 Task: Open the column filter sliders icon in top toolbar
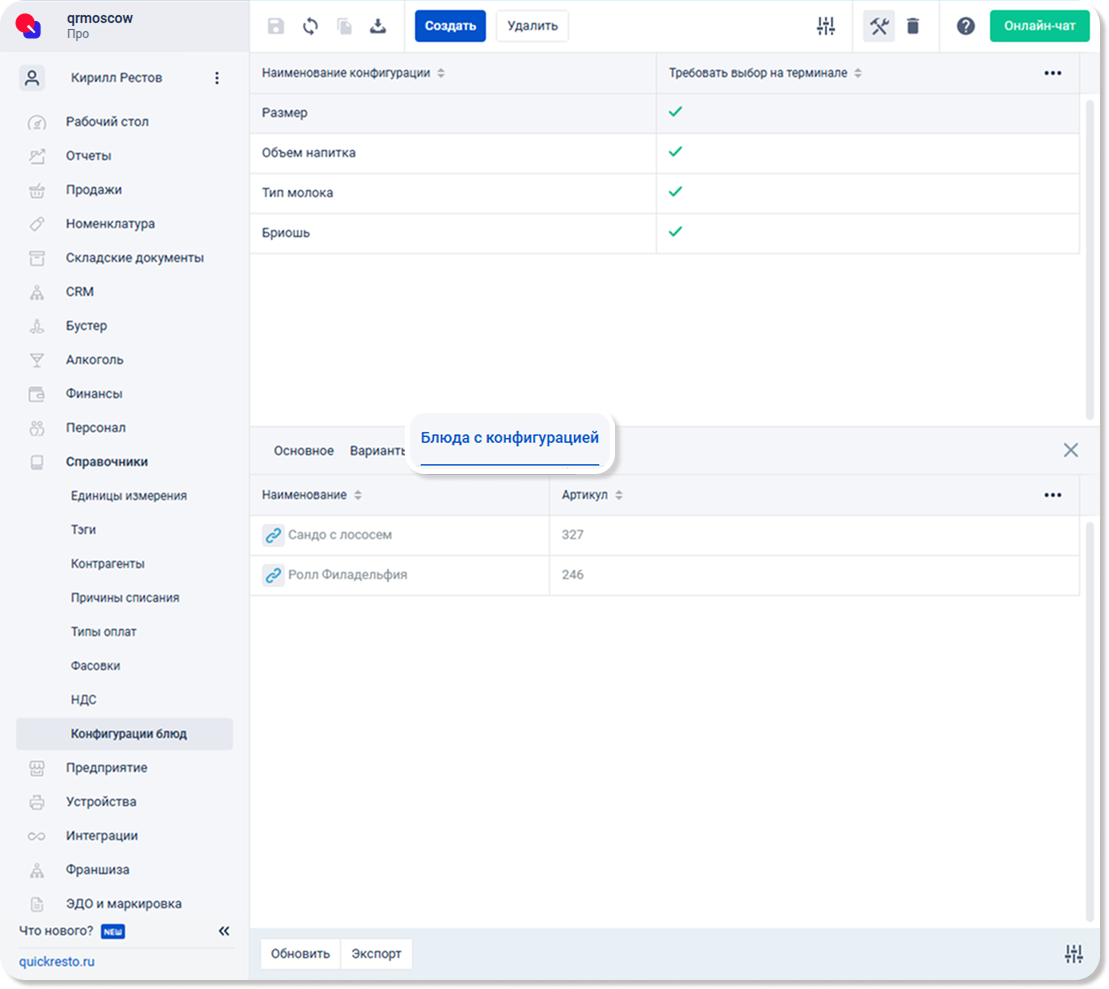825,26
